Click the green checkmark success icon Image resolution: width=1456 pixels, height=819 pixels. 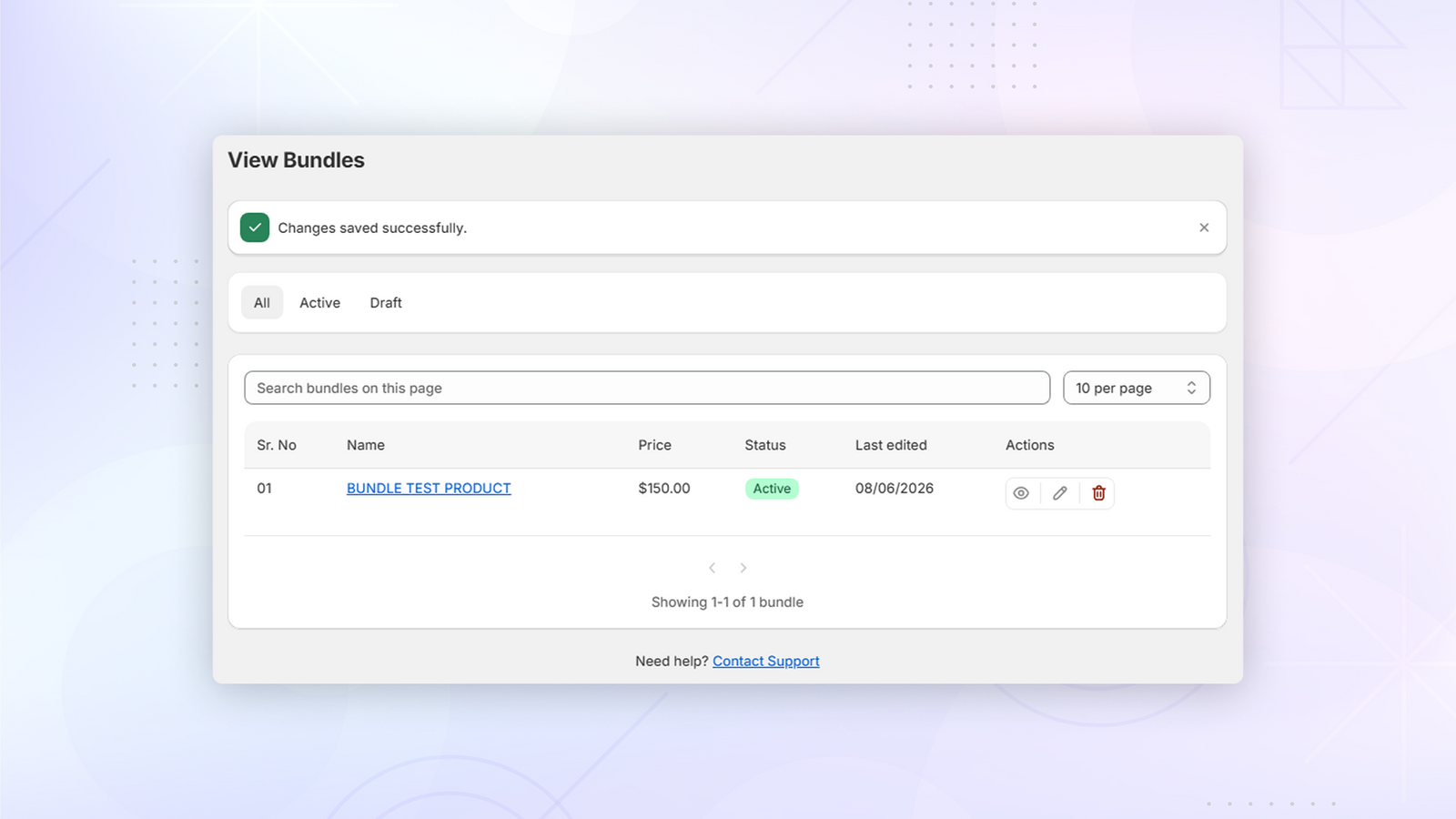click(x=255, y=227)
